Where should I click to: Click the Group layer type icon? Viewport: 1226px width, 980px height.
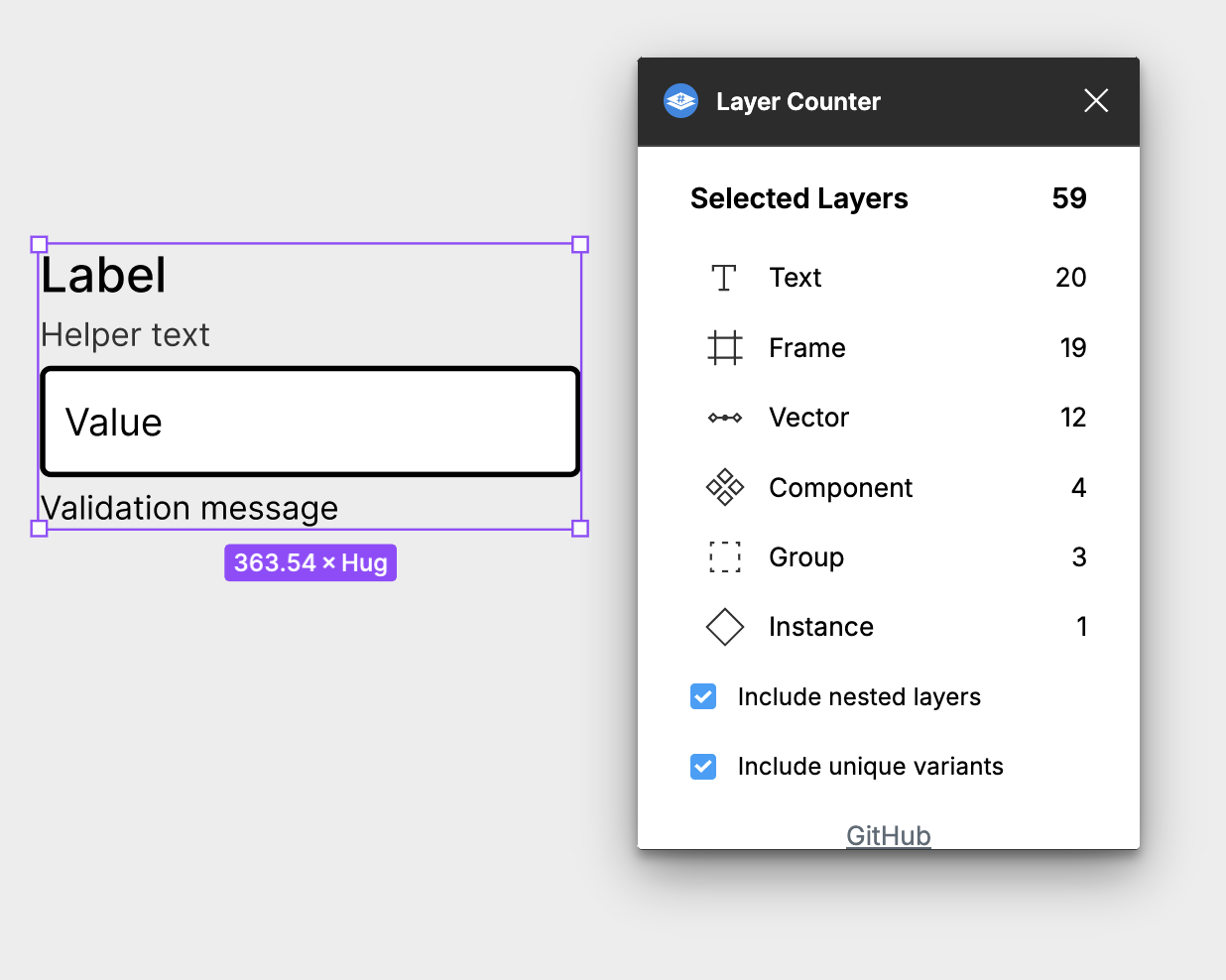[x=725, y=556]
